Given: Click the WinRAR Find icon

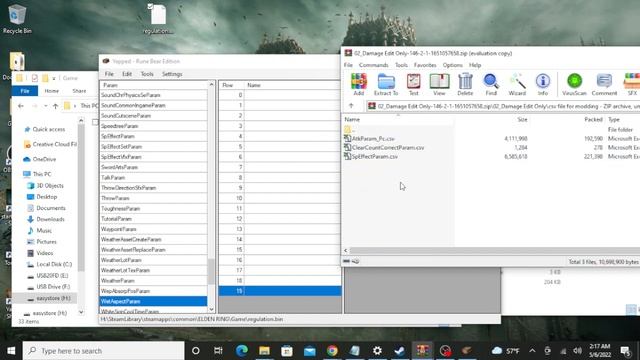Looking at the screenshot, I should coord(491,84).
